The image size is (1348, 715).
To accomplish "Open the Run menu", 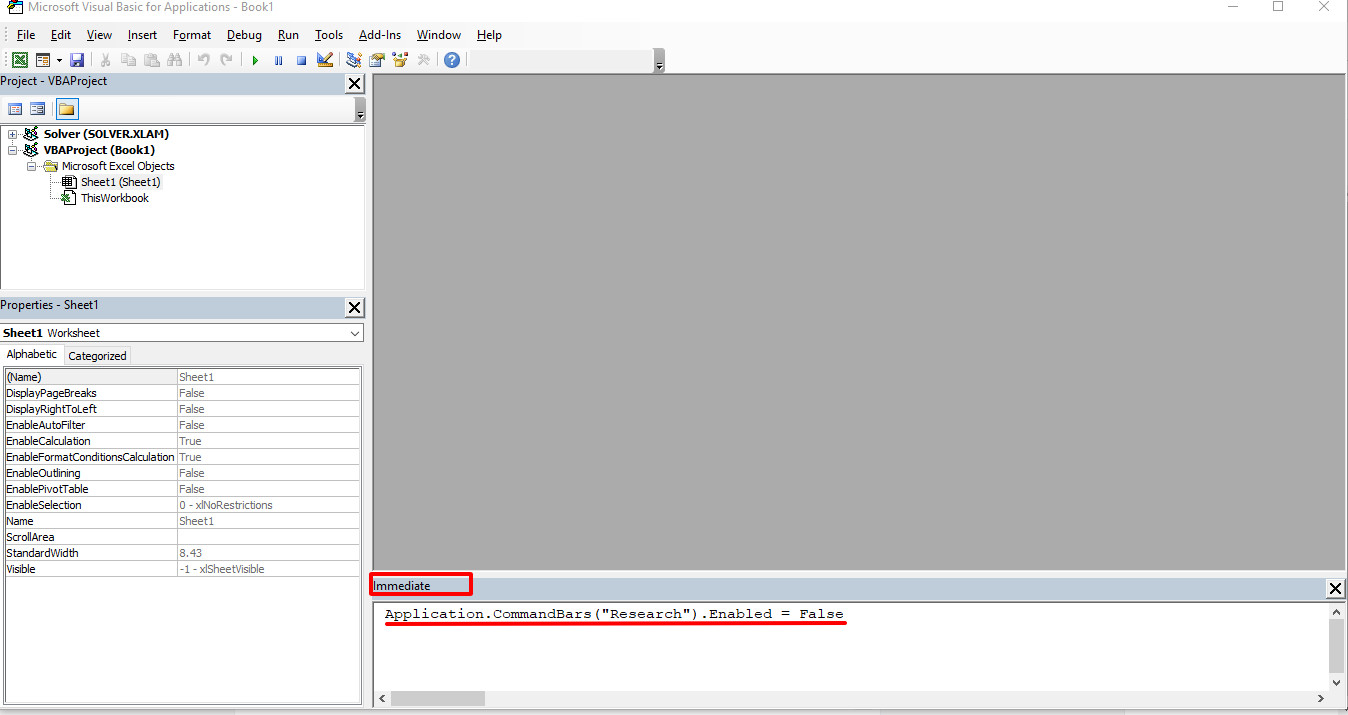I will [x=288, y=35].
